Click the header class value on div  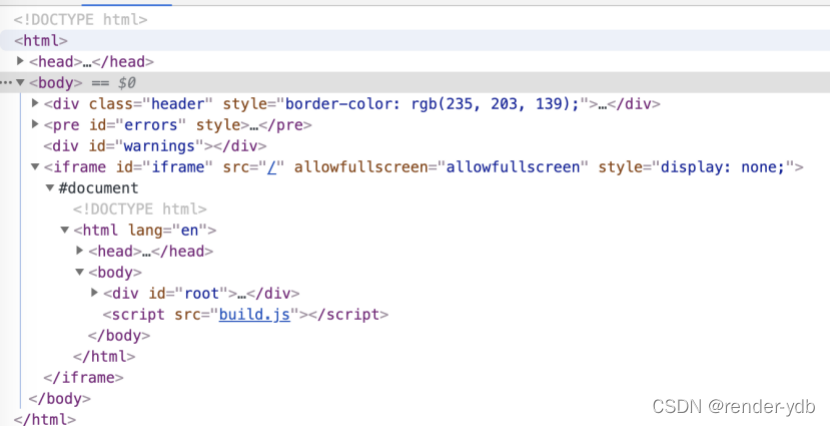point(177,104)
